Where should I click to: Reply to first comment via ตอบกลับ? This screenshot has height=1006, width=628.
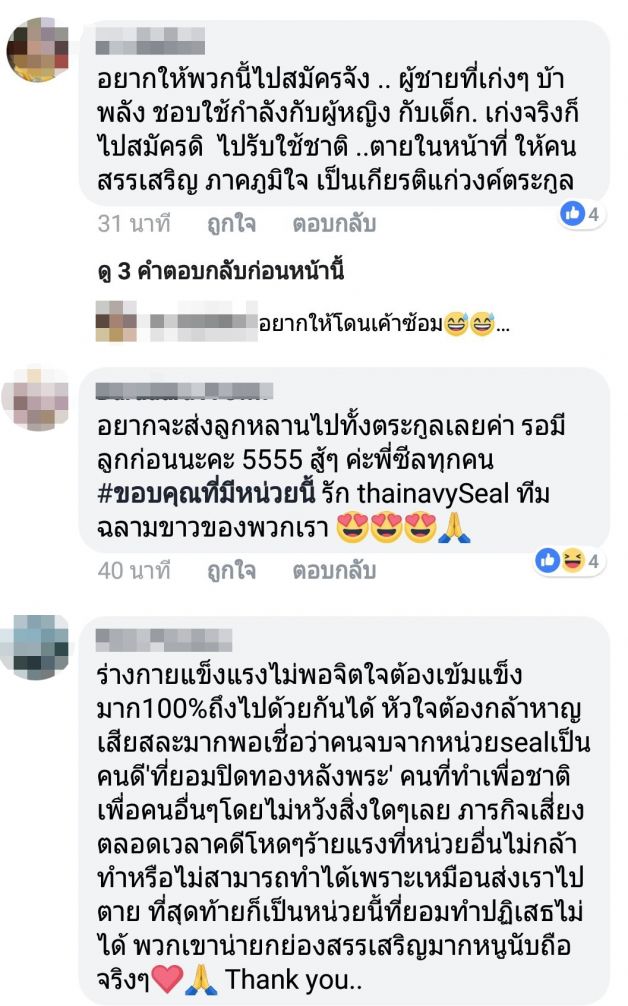[334, 224]
